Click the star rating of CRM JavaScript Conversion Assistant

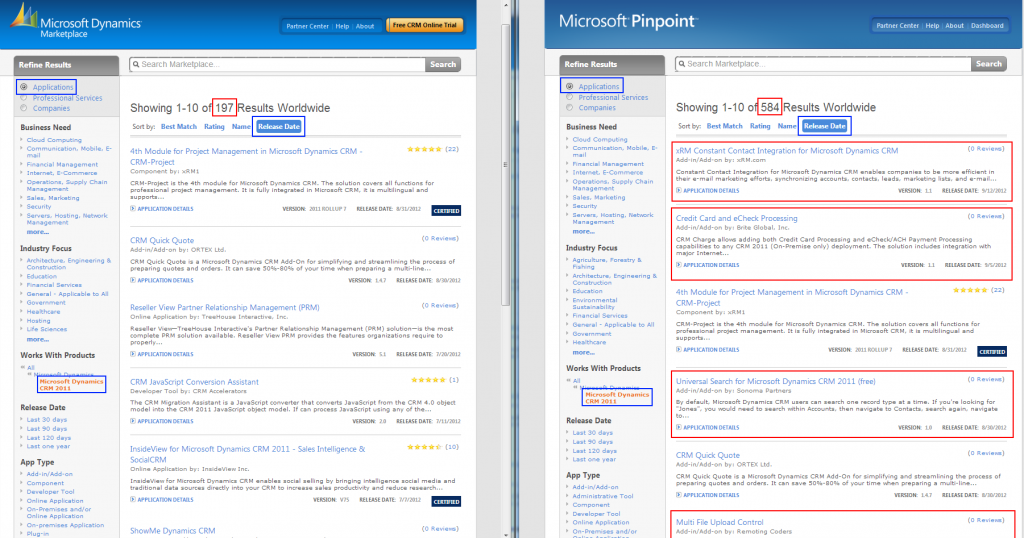click(x=428, y=380)
